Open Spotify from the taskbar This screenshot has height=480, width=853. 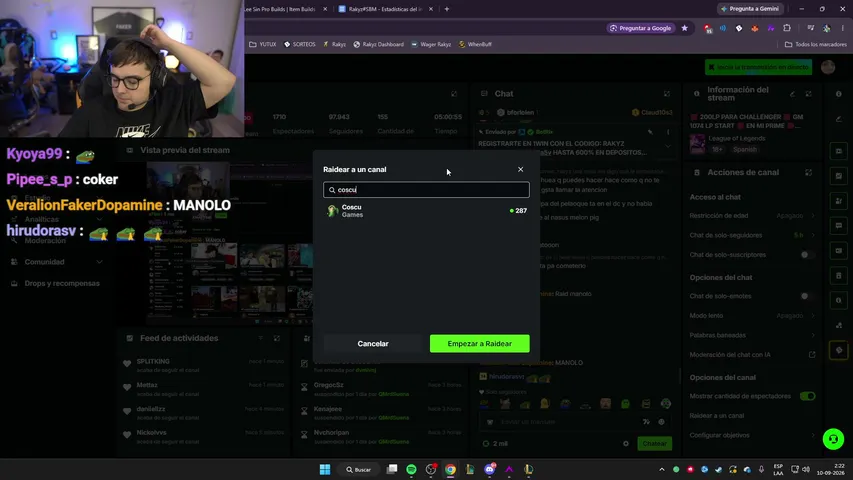pos(411,470)
